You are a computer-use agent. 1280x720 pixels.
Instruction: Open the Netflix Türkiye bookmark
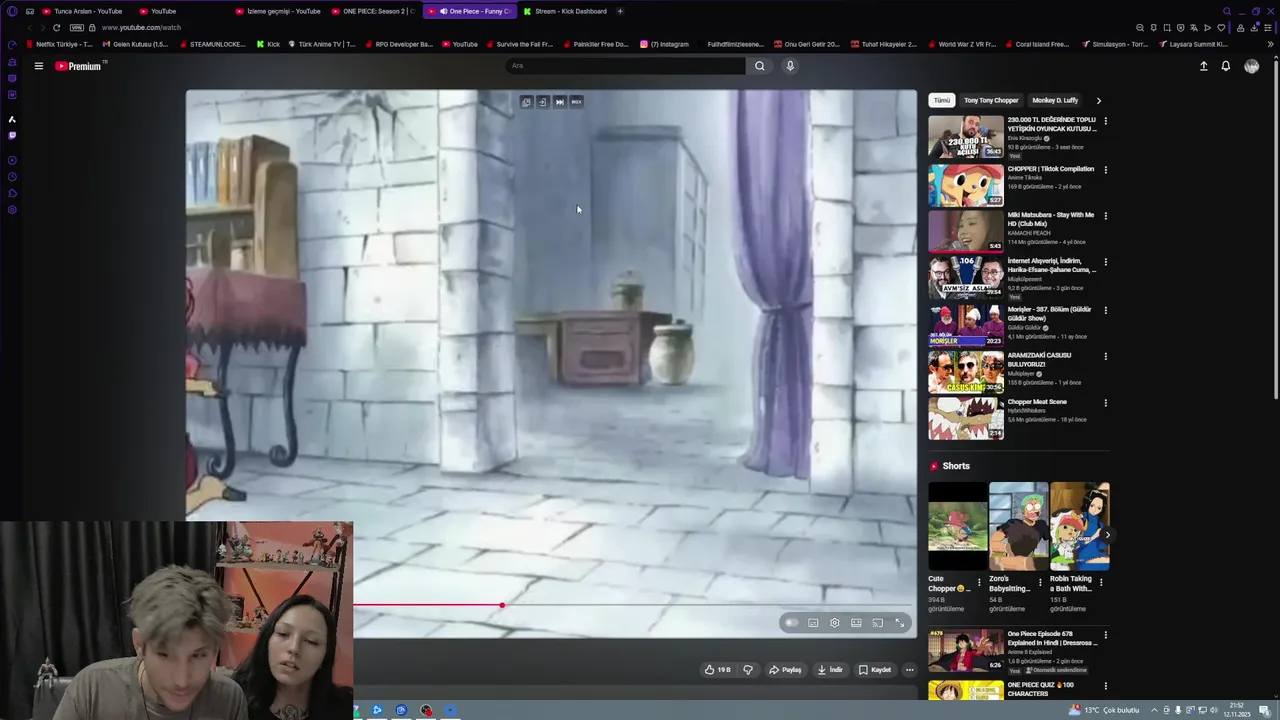click(x=59, y=44)
